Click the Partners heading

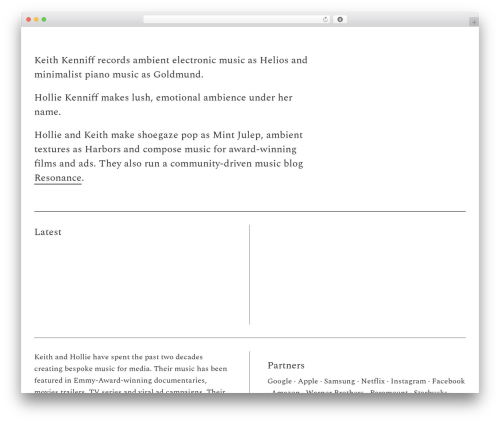(286, 365)
